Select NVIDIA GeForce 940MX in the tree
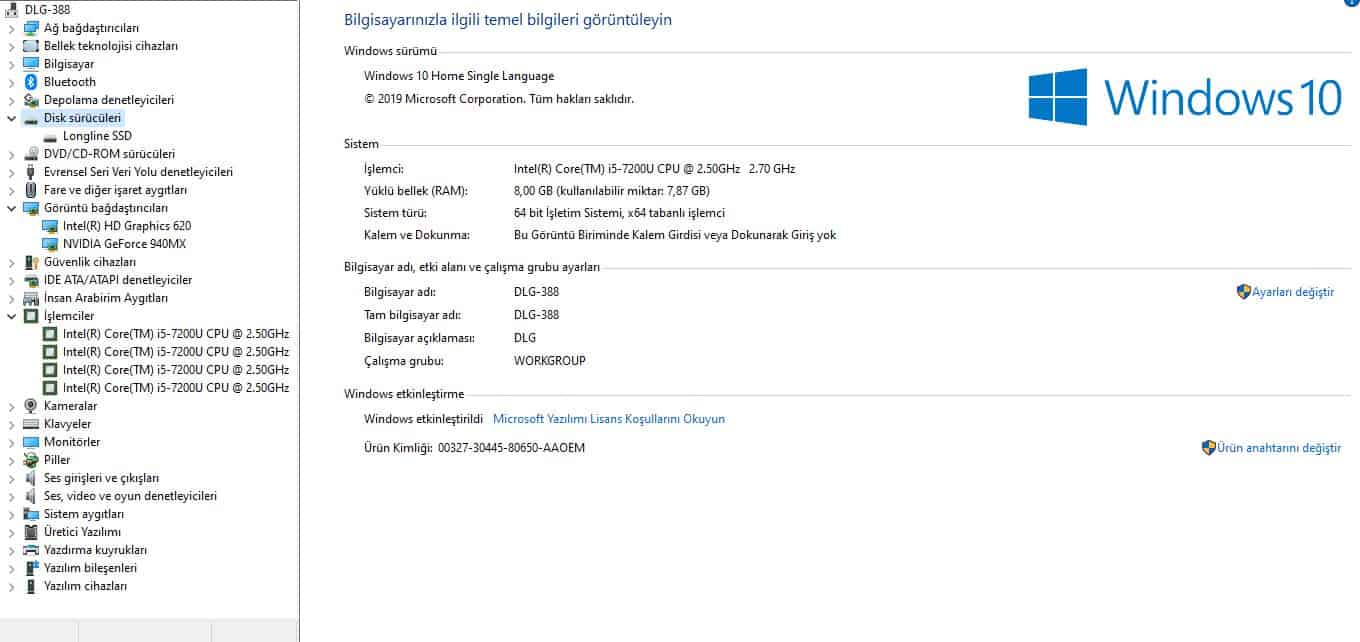This screenshot has height=642, width=1360. (125, 244)
